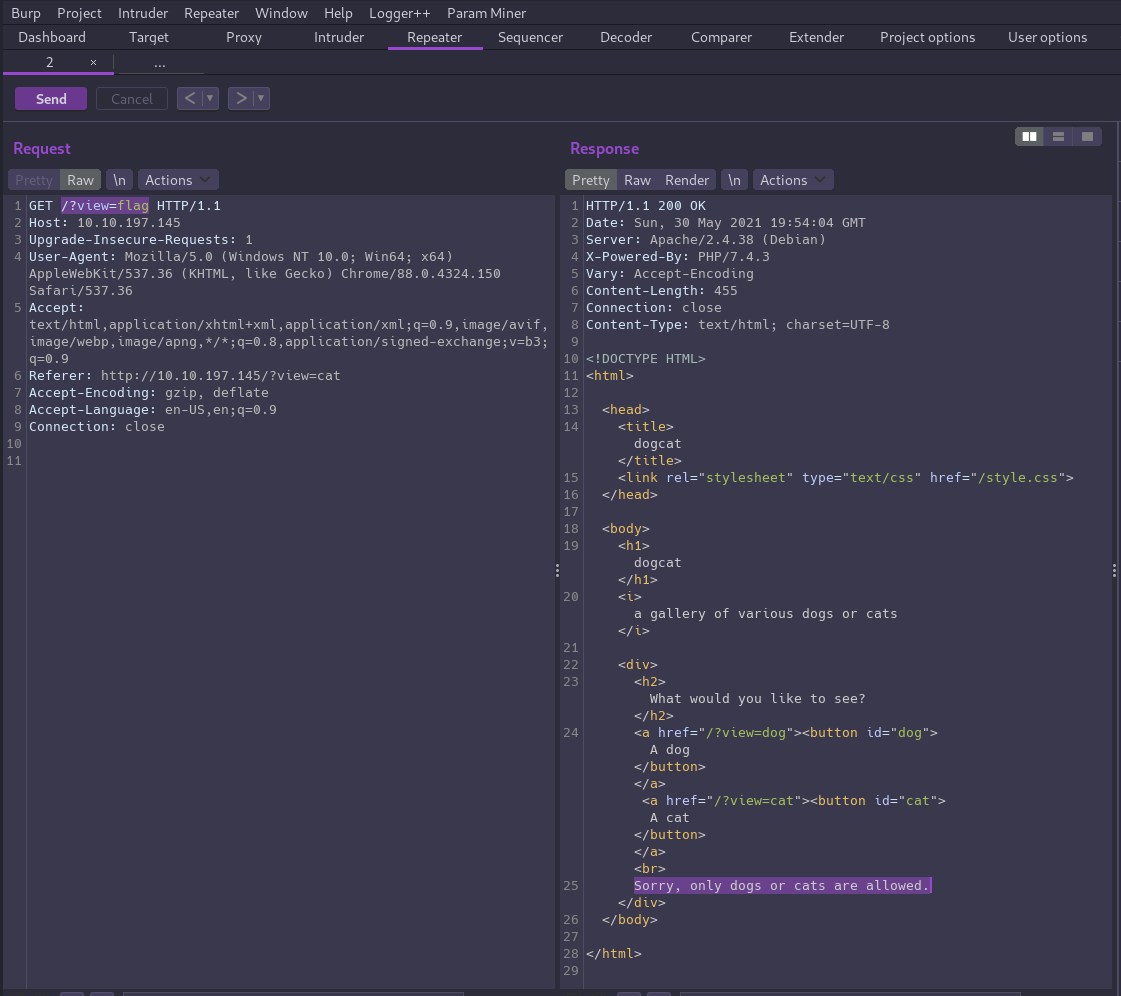This screenshot has height=996, width=1121.
Task: Send the request
Action: tap(51, 99)
